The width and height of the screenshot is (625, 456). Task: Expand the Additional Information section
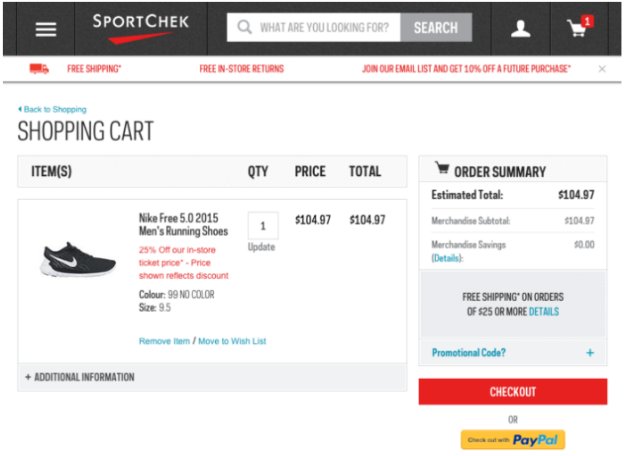tap(80, 377)
